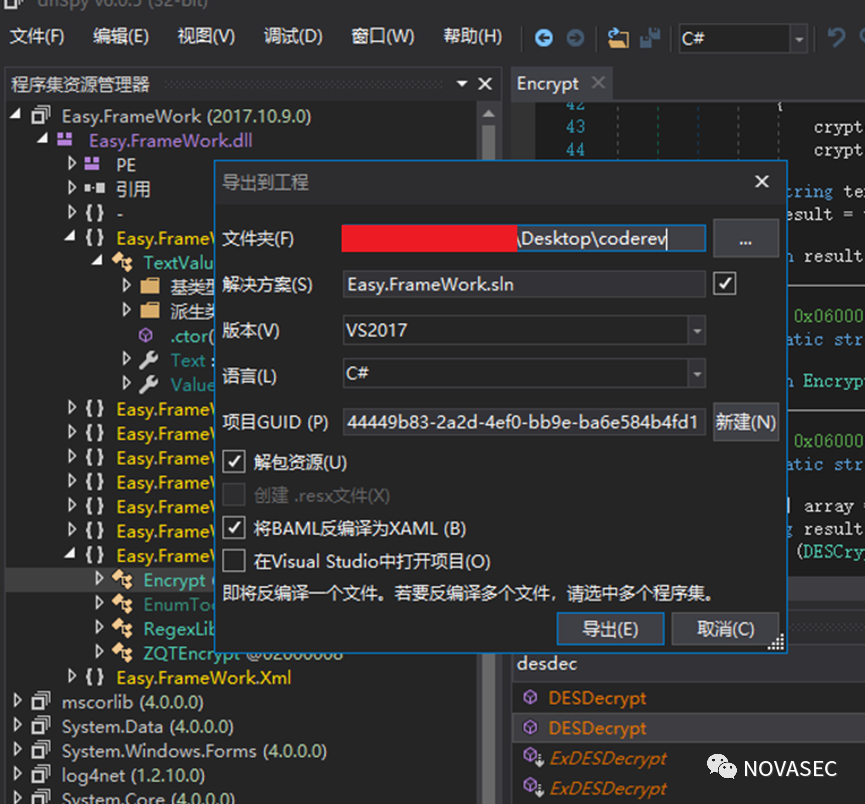
Task: Click Easy.FrameWork assembly icon in tree
Action: coord(40,116)
